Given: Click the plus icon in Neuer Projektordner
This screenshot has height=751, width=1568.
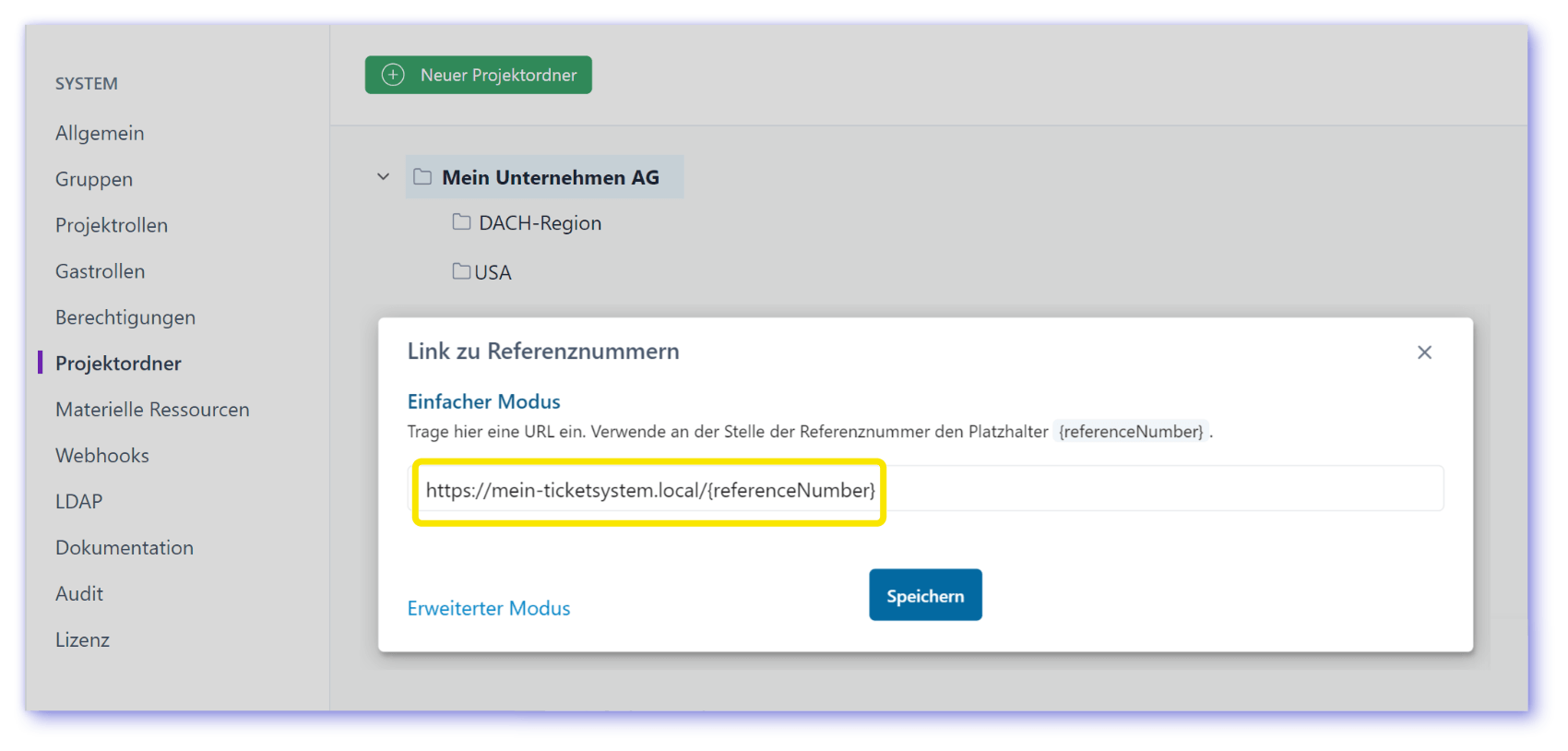Looking at the screenshot, I should [x=393, y=75].
